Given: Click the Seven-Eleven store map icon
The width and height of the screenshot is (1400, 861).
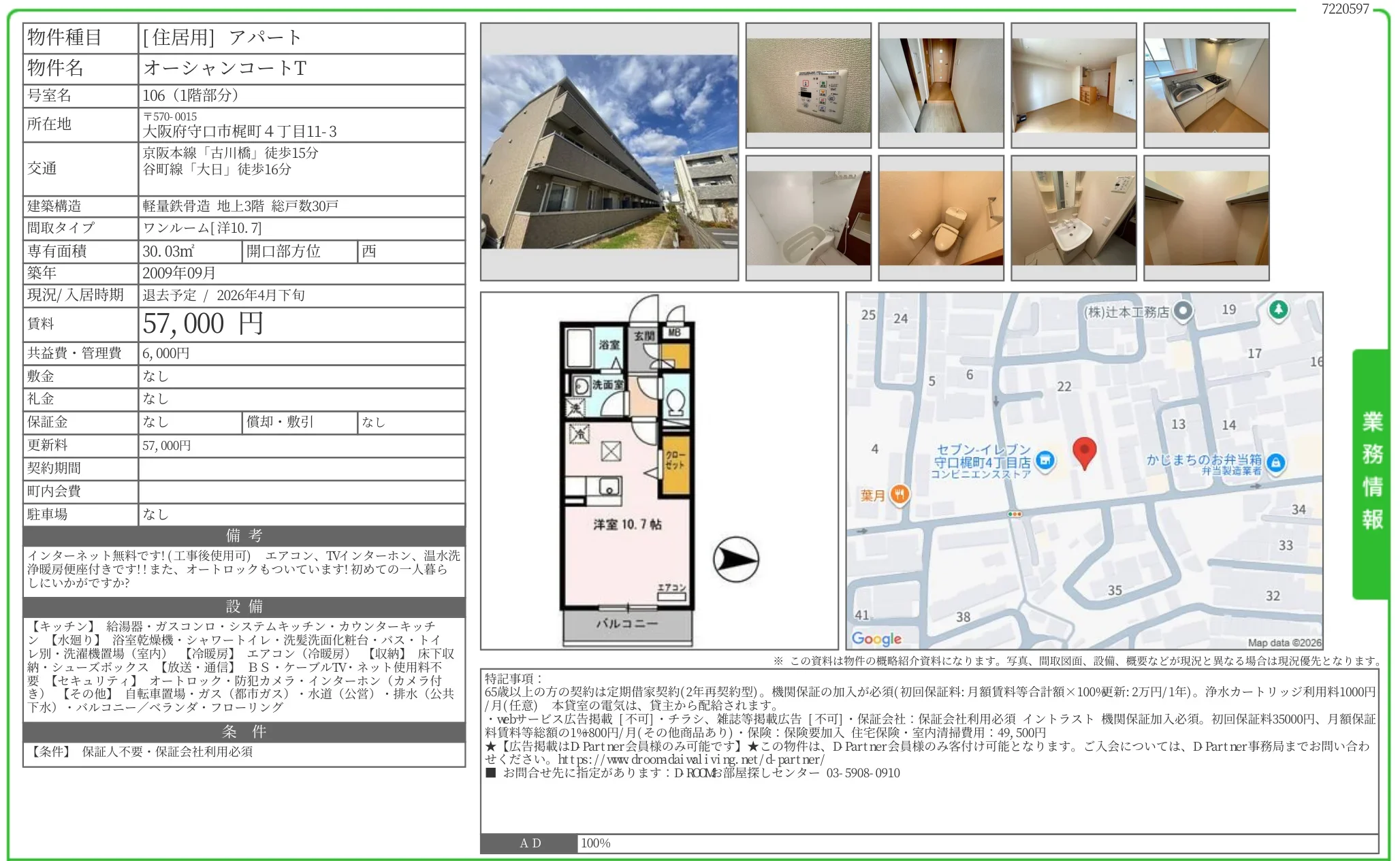Looking at the screenshot, I should coord(1045,461).
